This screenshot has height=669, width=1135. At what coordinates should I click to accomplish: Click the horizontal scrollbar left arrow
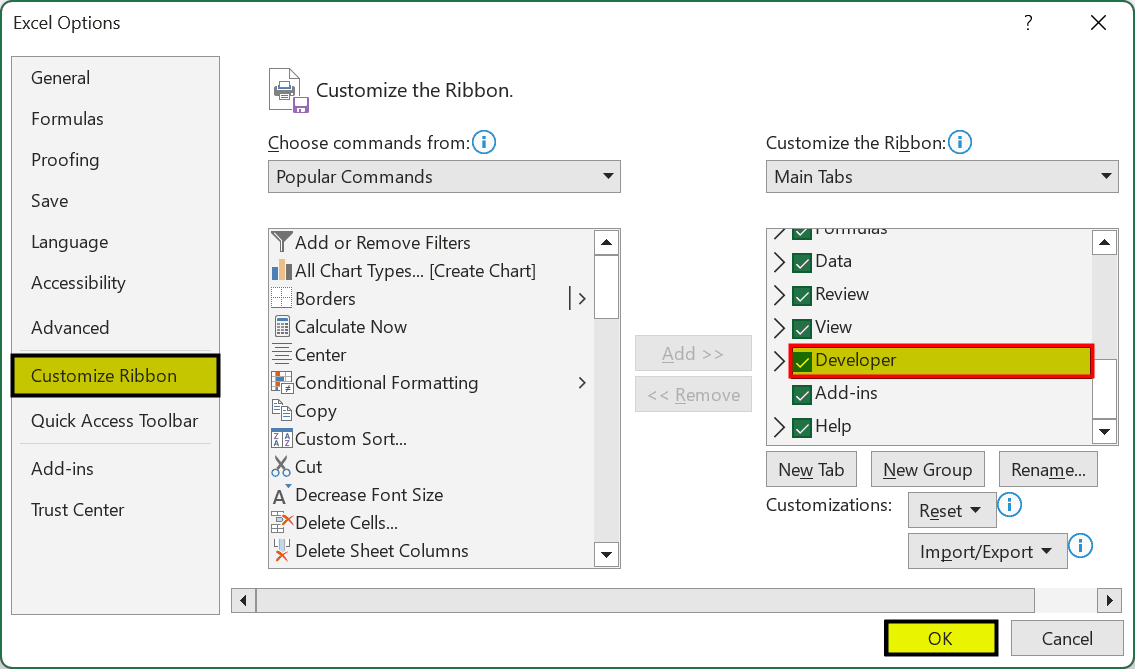pos(243,600)
